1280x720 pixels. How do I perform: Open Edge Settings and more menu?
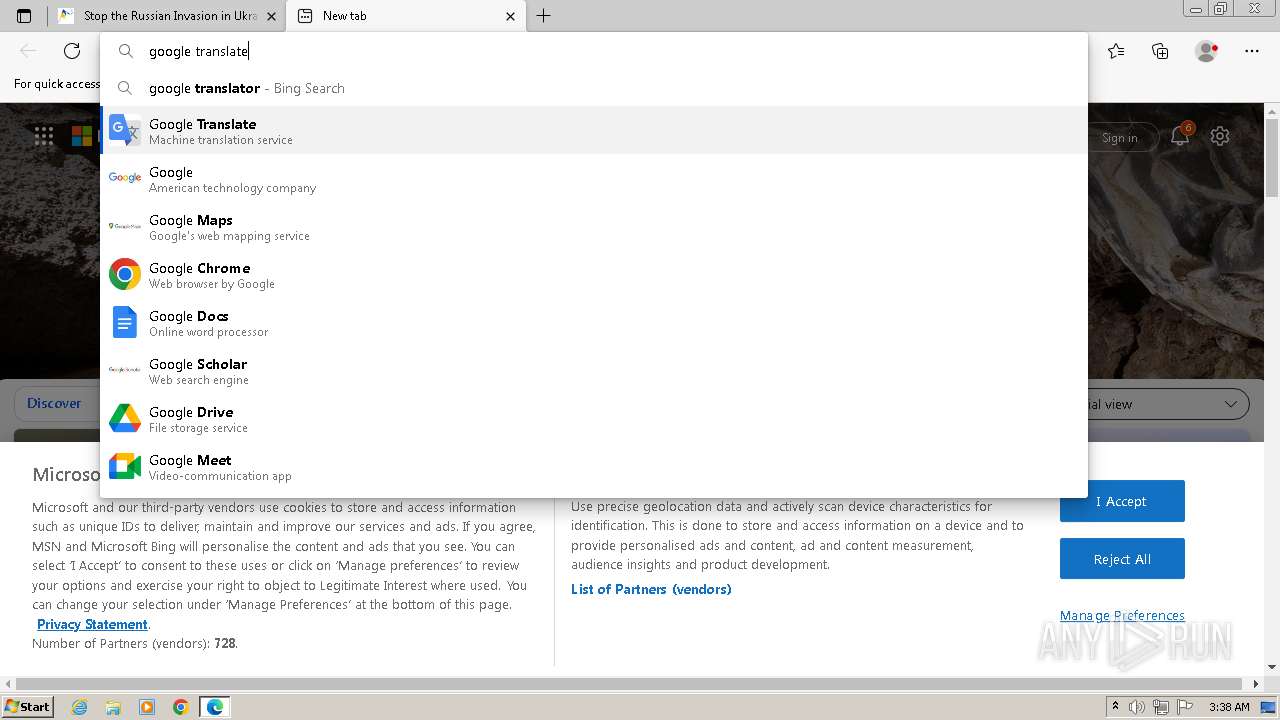coord(1252,51)
